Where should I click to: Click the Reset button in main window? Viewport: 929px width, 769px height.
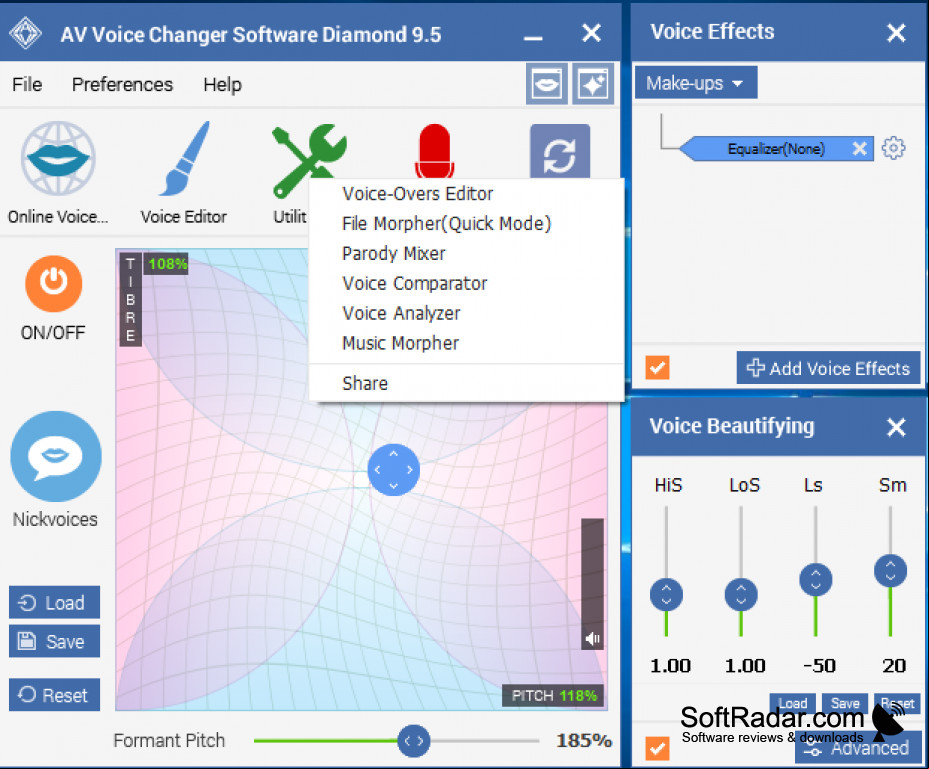(54, 695)
